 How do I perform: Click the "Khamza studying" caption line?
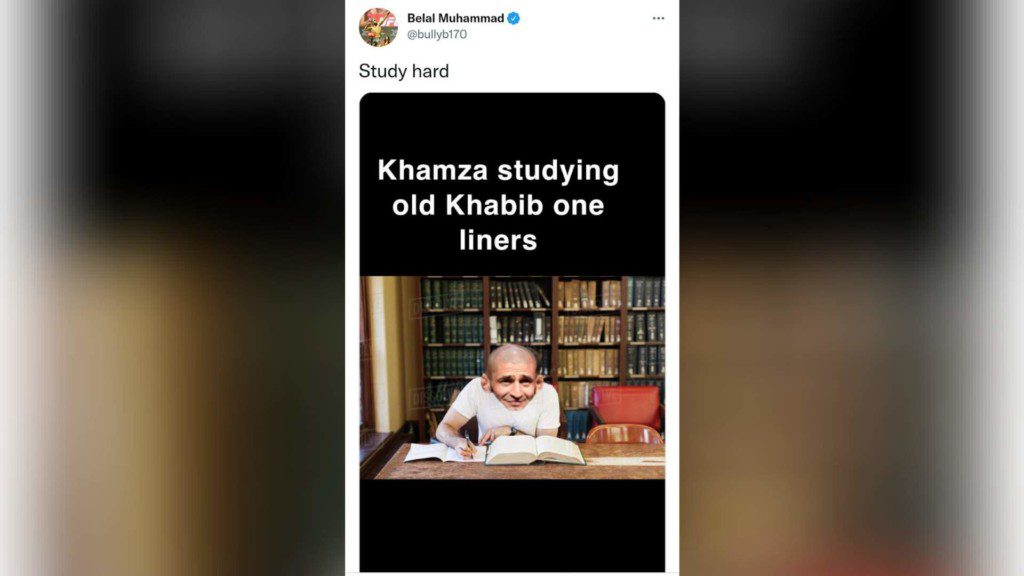[498, 170]
